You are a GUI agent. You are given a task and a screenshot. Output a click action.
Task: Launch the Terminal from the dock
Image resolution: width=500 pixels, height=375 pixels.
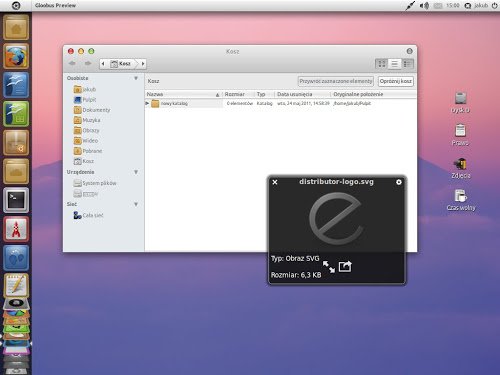(x=16, y=200)
